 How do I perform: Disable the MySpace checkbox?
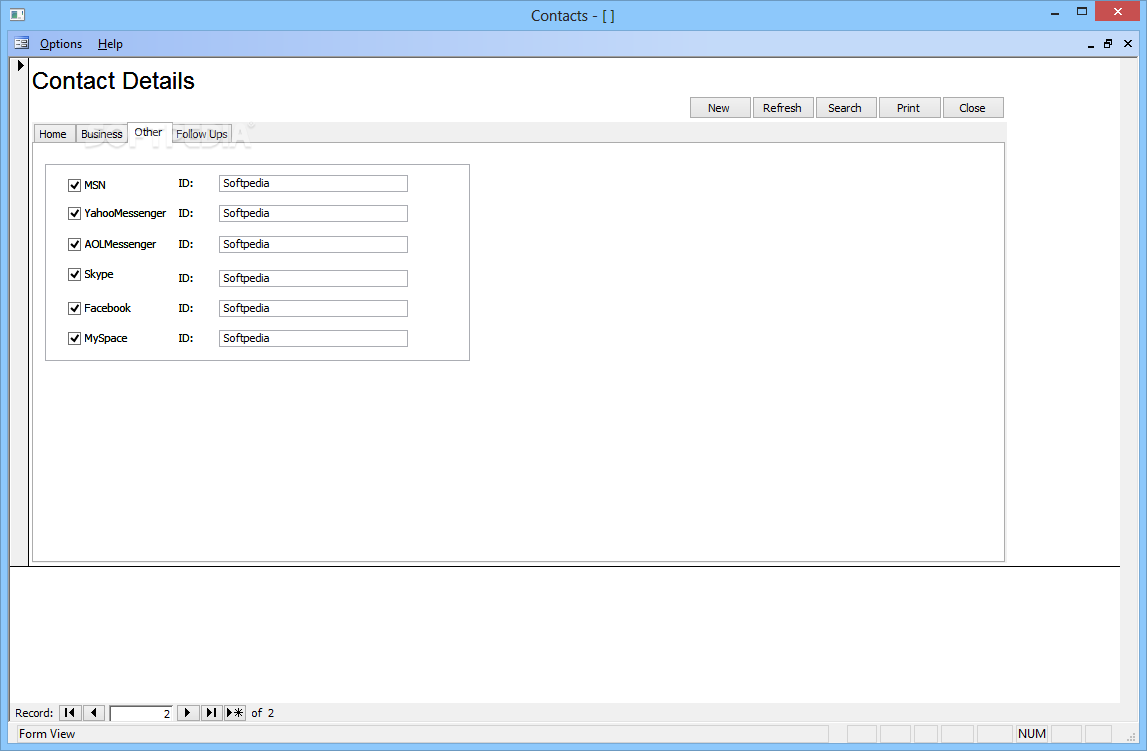click(x=74, y=339)
